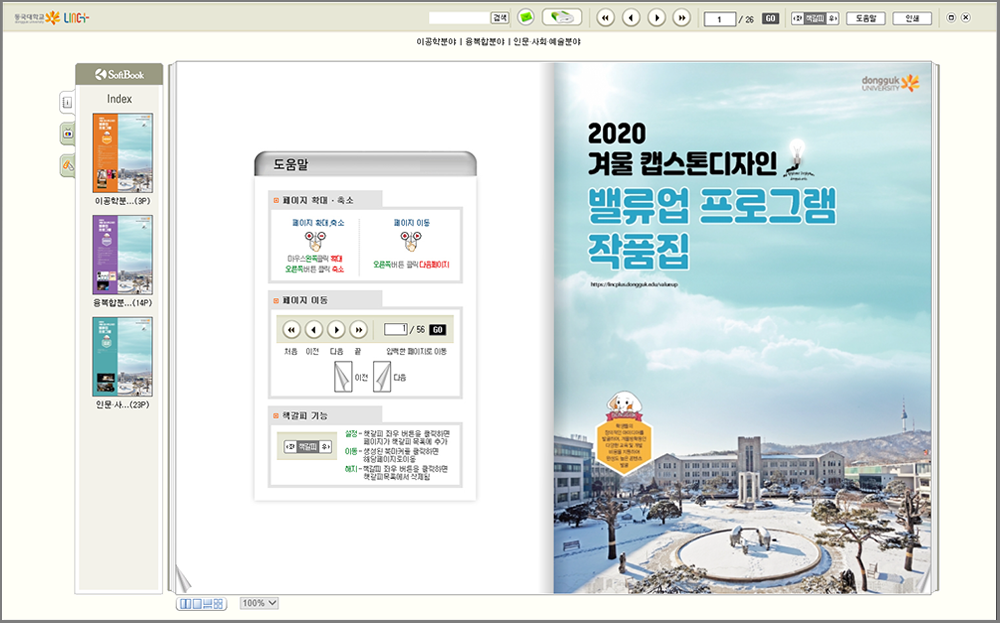Switch to two-page spread view icon
This screenshot has height=623, width=1000.
186,604
